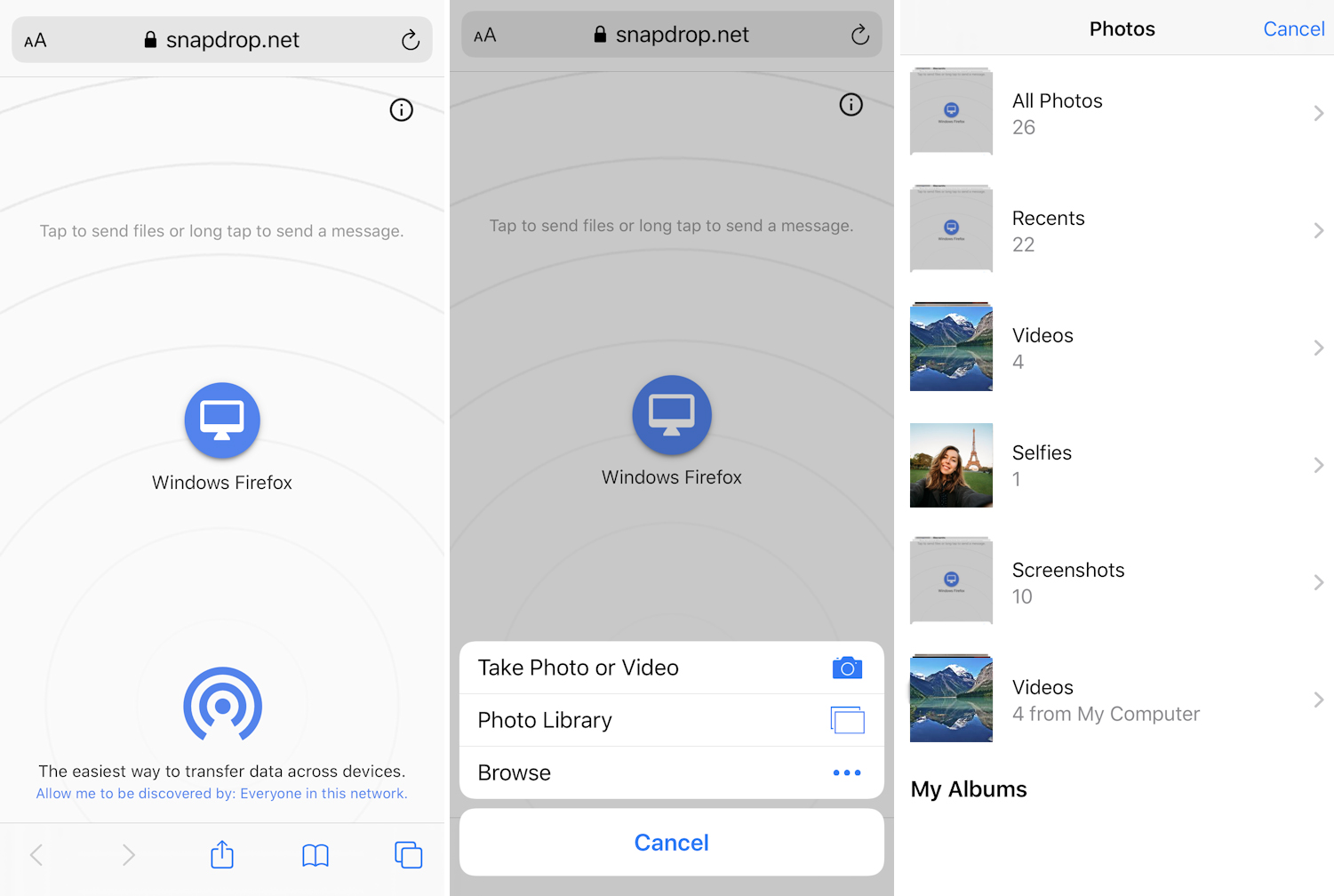
Task: Open the info icon in the left screen
Action: point(402,110)
